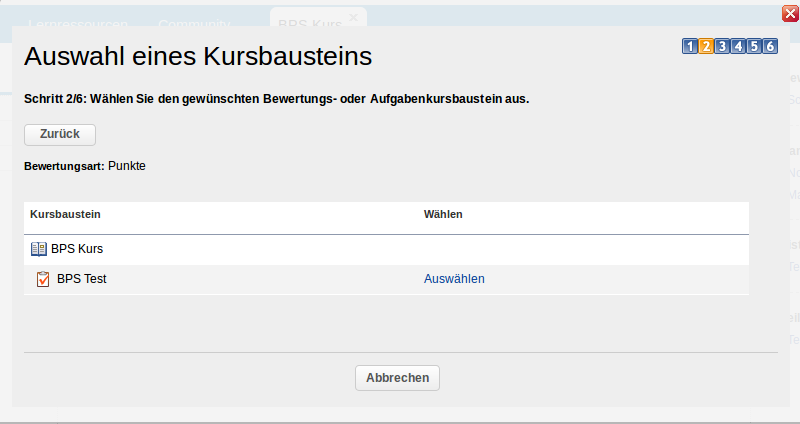Click wizard step 4 indicator
The height and width of the screenshot is (424, 800).
coord(738,46)
